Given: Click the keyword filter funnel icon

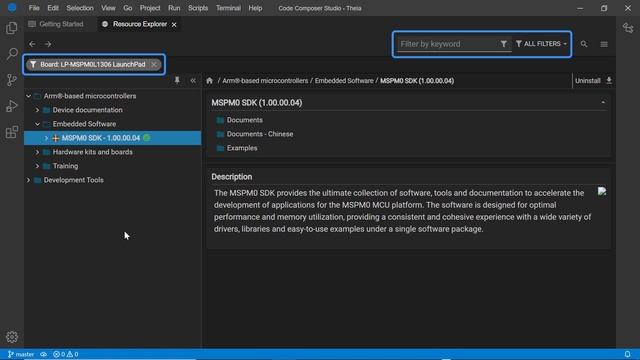Looking at the screenshot, I should coord(504,44).
